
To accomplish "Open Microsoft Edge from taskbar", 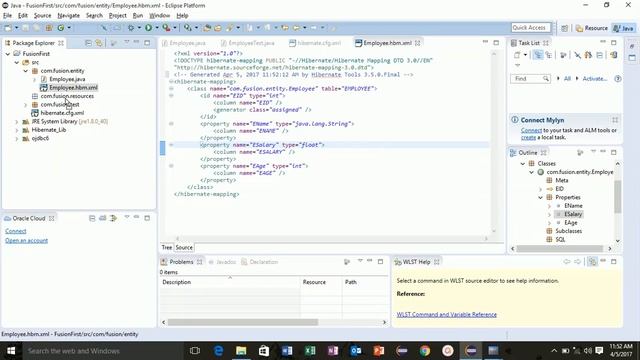I will coord(218,351).
